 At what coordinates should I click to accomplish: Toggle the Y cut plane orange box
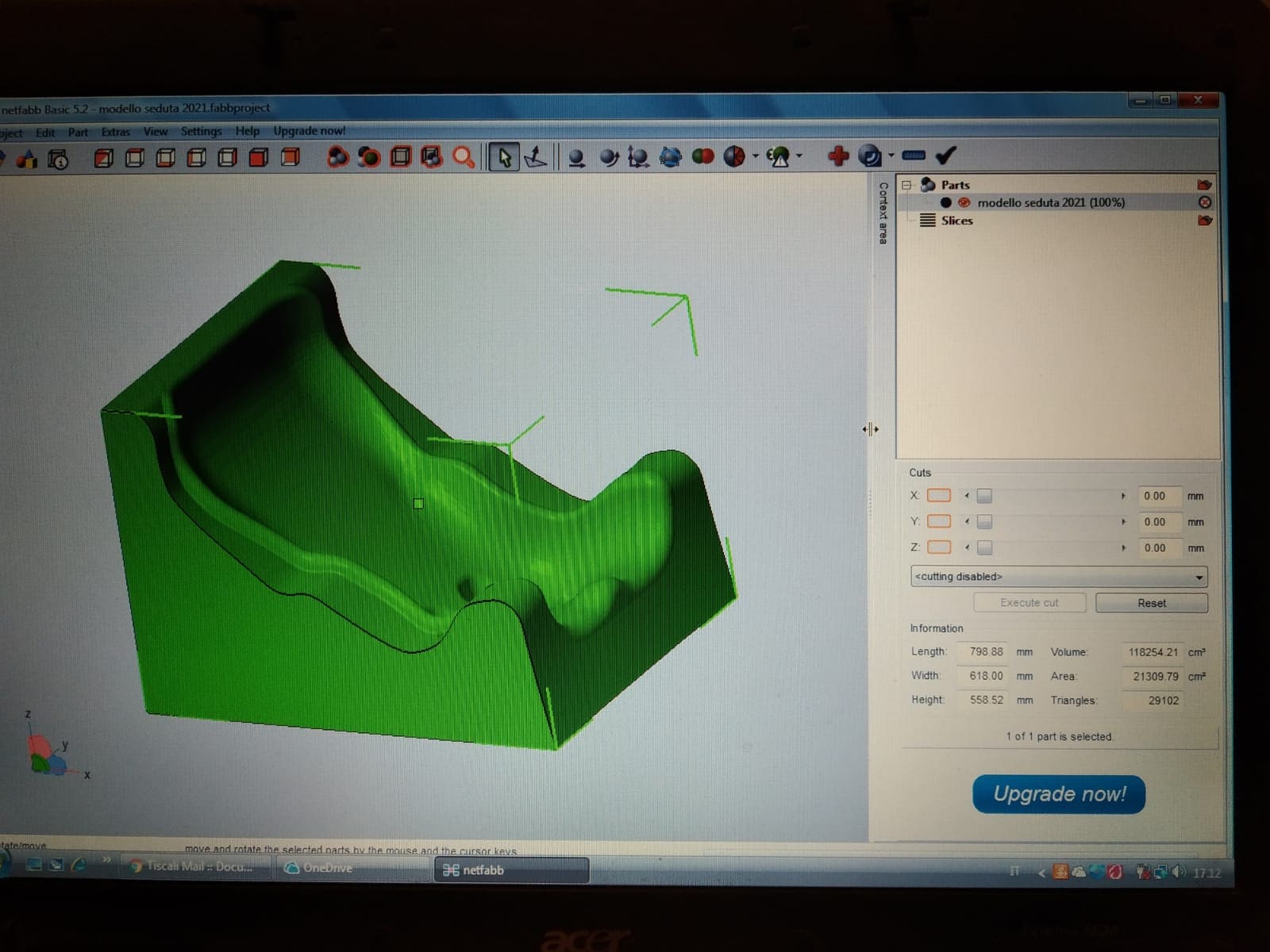click(x=939, y=521)
